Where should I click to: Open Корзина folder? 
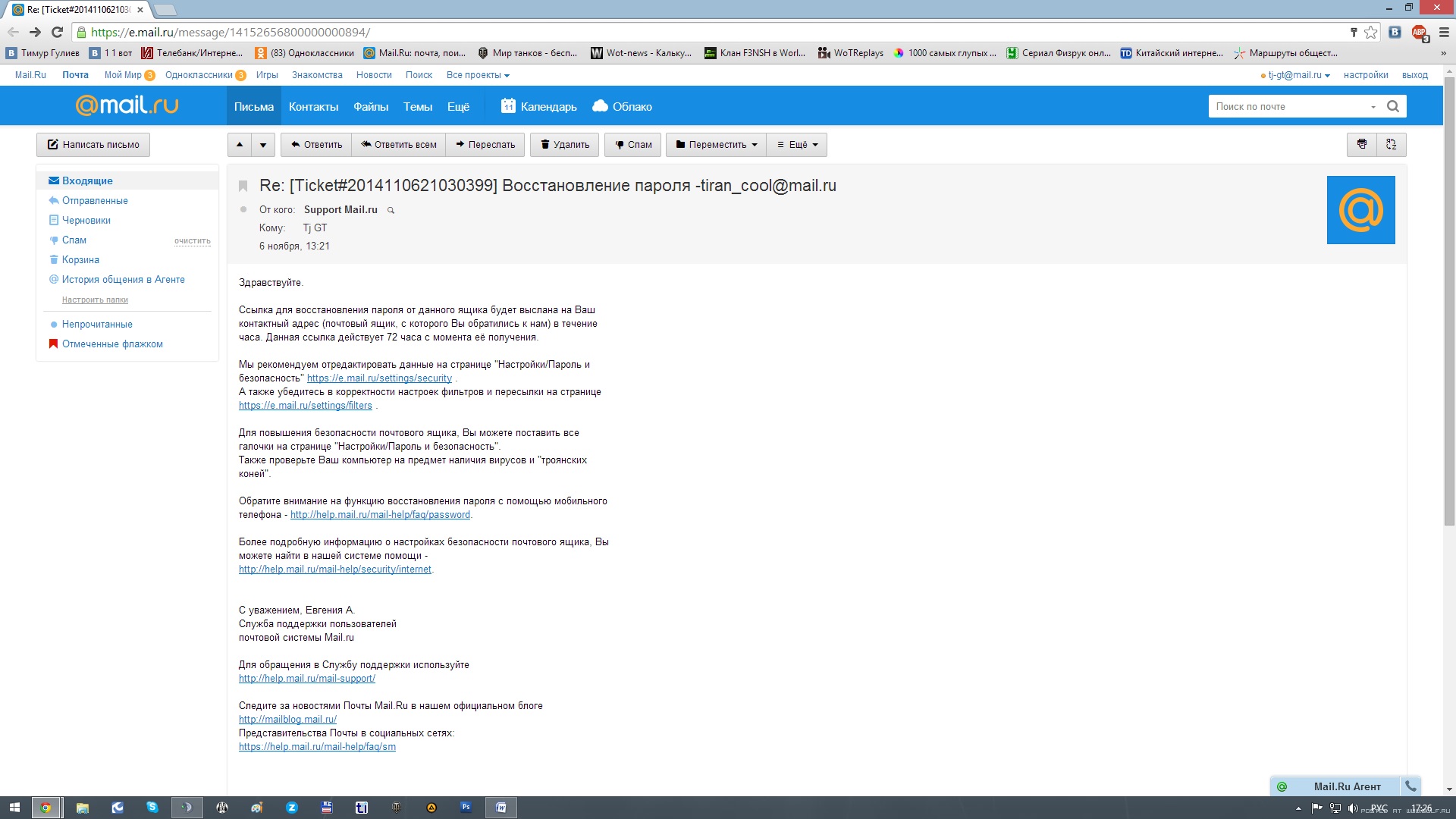[x=80, y=259]
